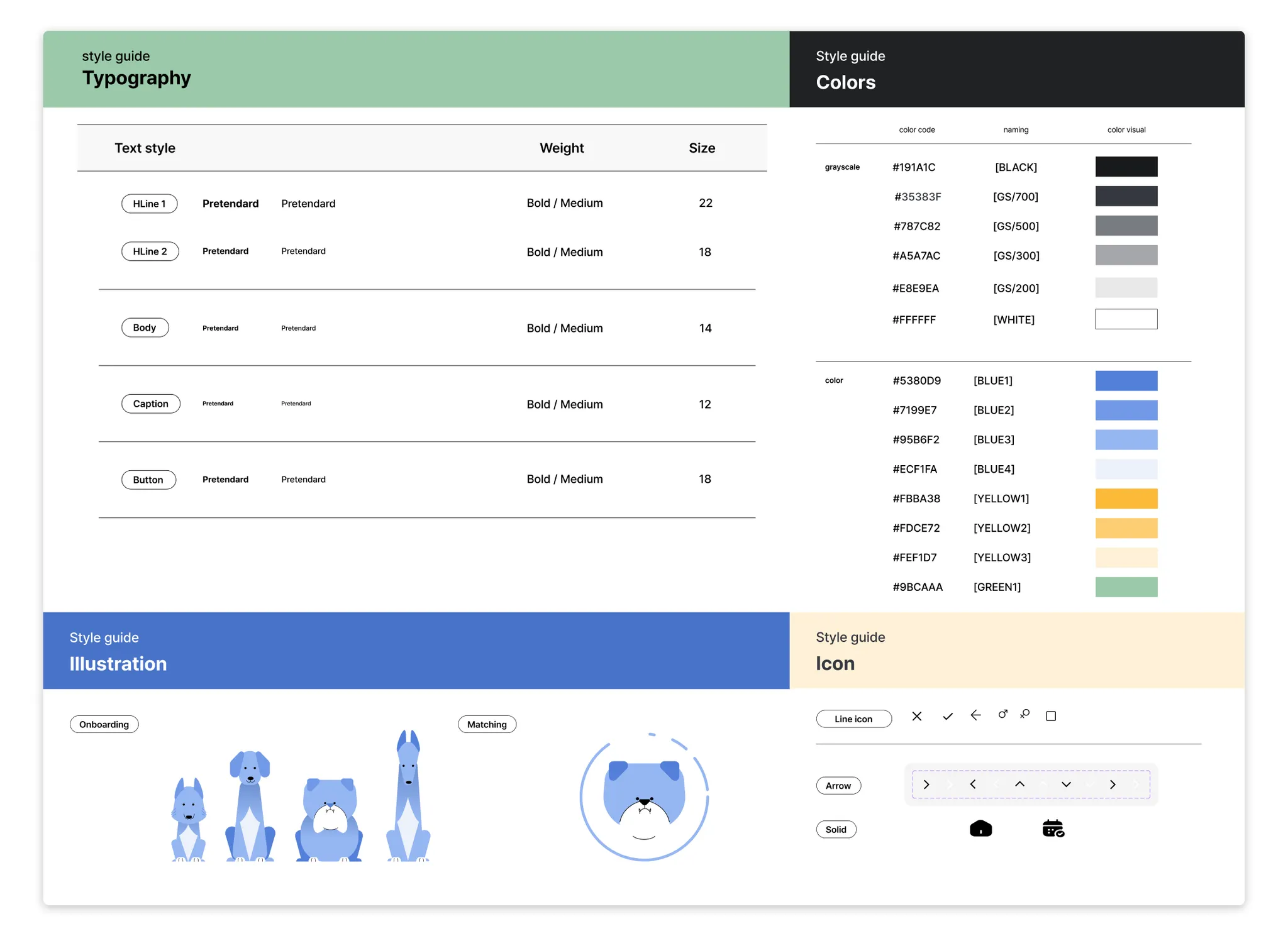This screenshot has height=936, width=1288.
Task: Click the female gender symbol icon
Action: (x=1025, y=714)
